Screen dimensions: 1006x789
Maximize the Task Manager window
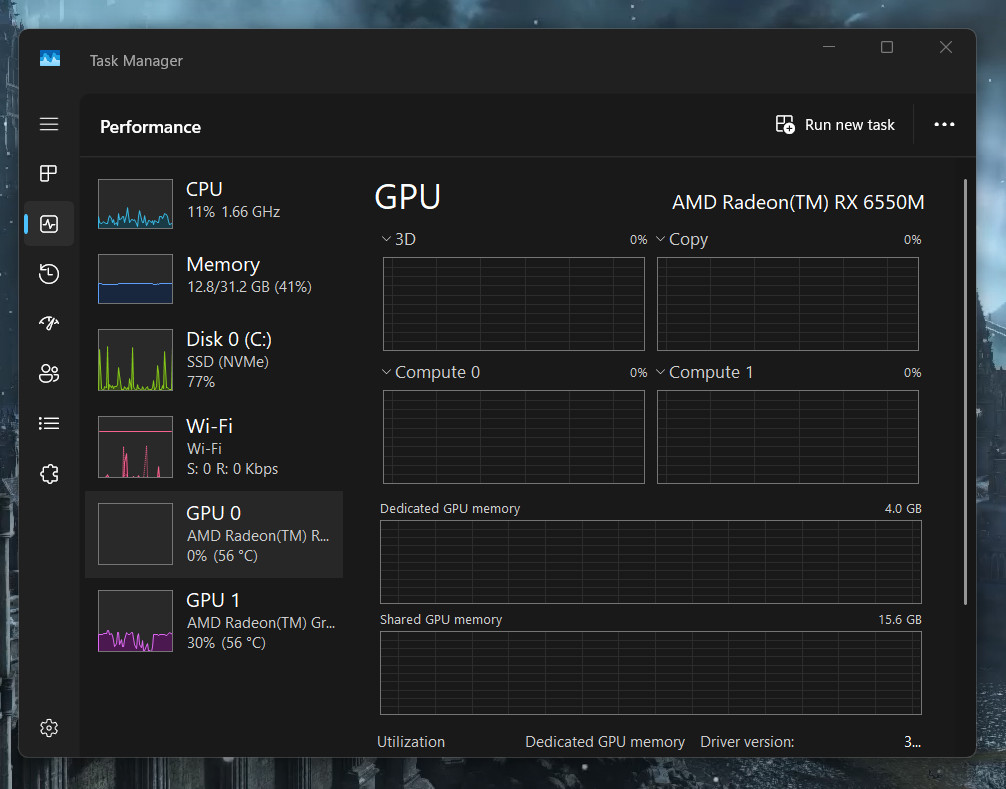pyautogui.click(x=887, y=47)
